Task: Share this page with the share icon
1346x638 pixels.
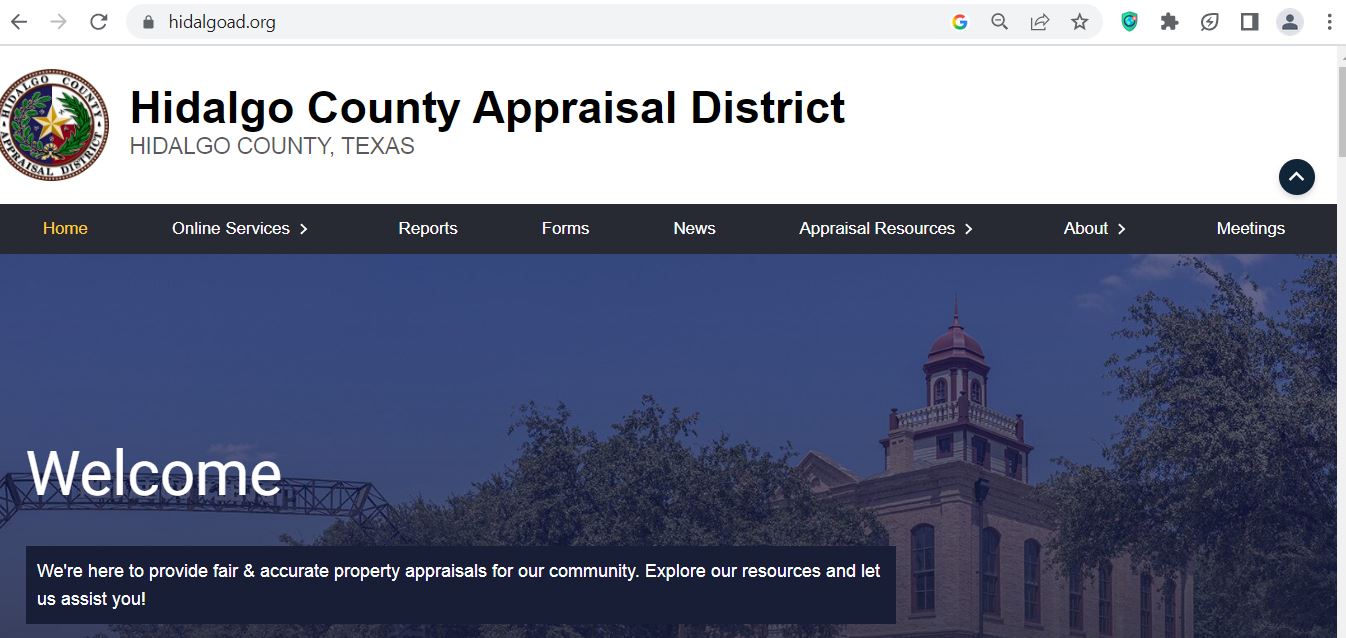Action: pyautogui.click(x=1040, y=22)
